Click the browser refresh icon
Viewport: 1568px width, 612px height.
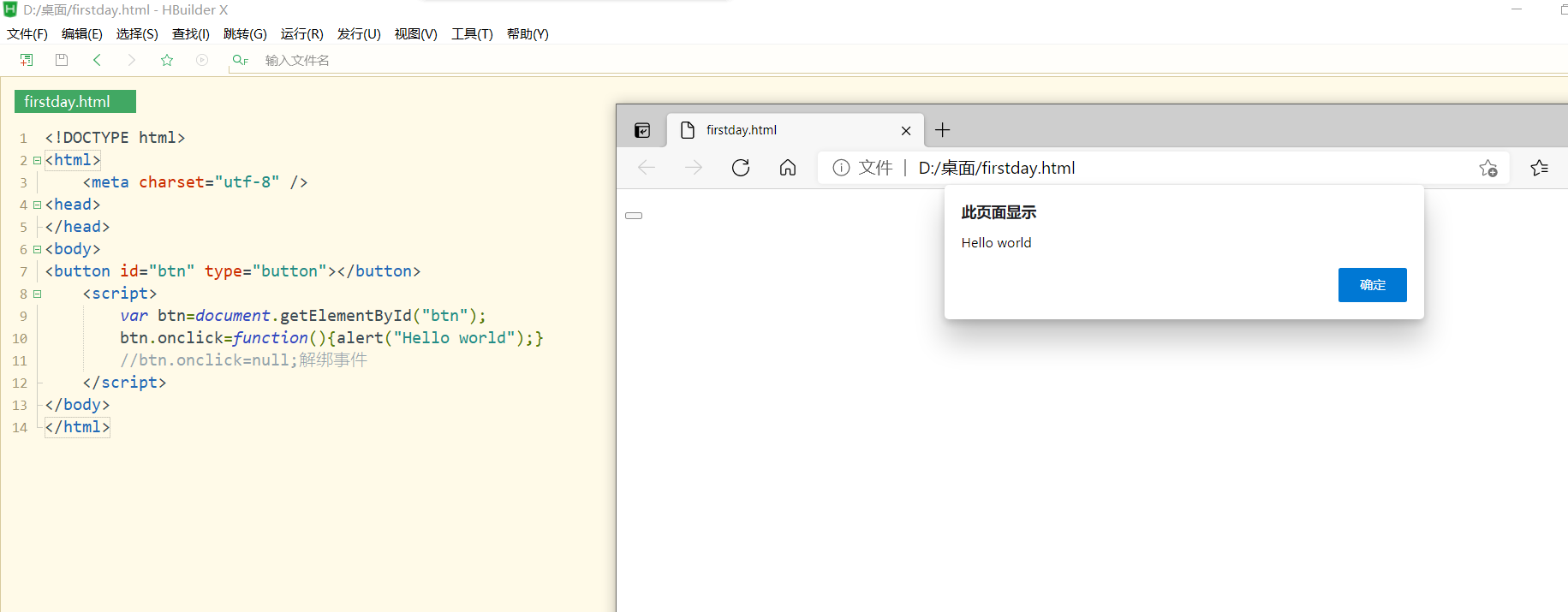741,168
